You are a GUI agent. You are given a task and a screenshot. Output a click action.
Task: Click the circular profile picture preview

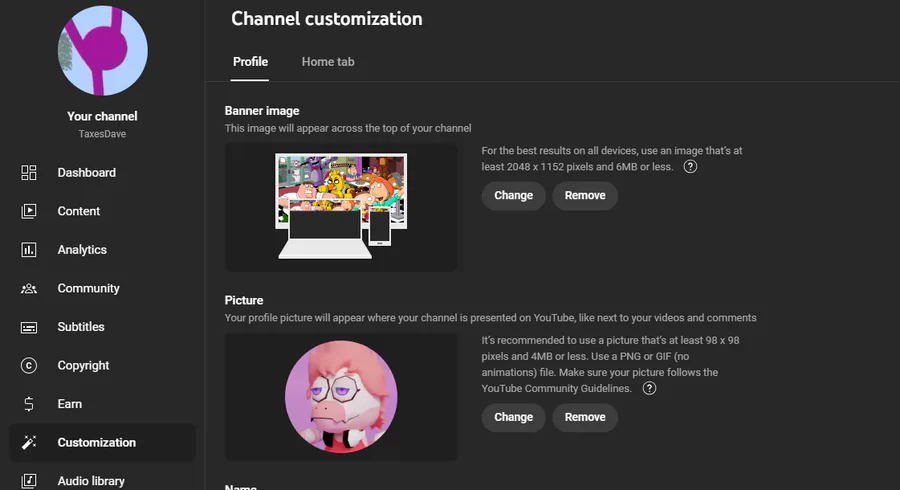point(341,396)
